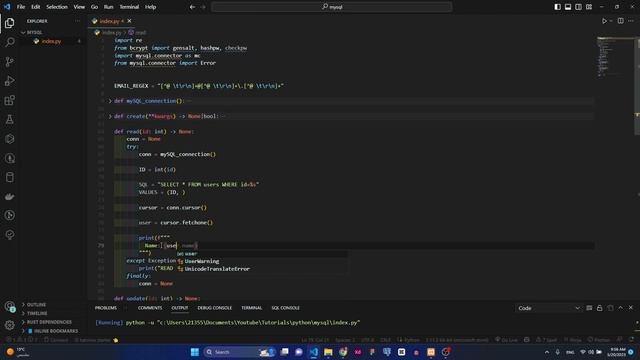Open the Help menu
This screenshot has width=640, height=360.
point(151,7)
